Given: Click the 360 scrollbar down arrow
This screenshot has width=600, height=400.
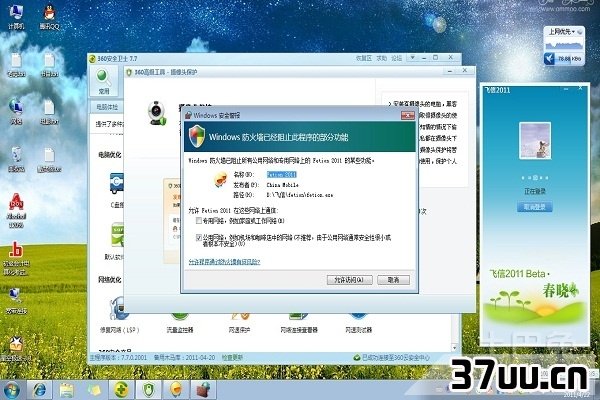Looking at the screenshot, I should 455,348.
